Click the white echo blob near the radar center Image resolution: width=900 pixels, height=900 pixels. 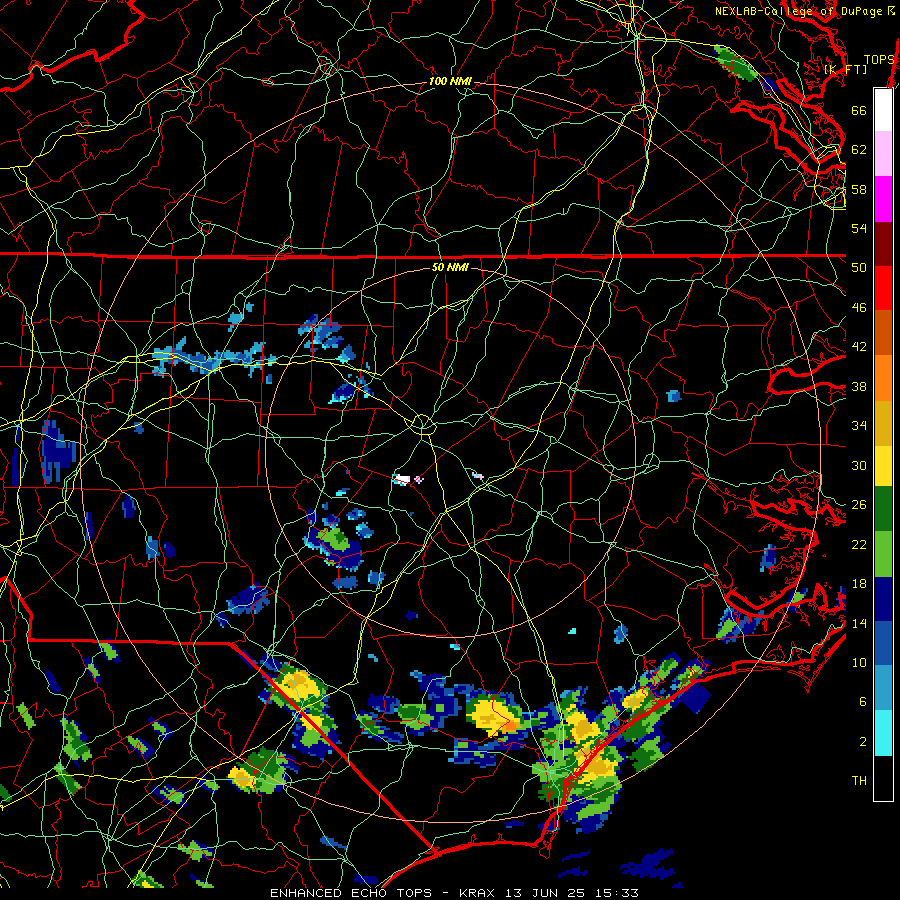tap(401, 479)
